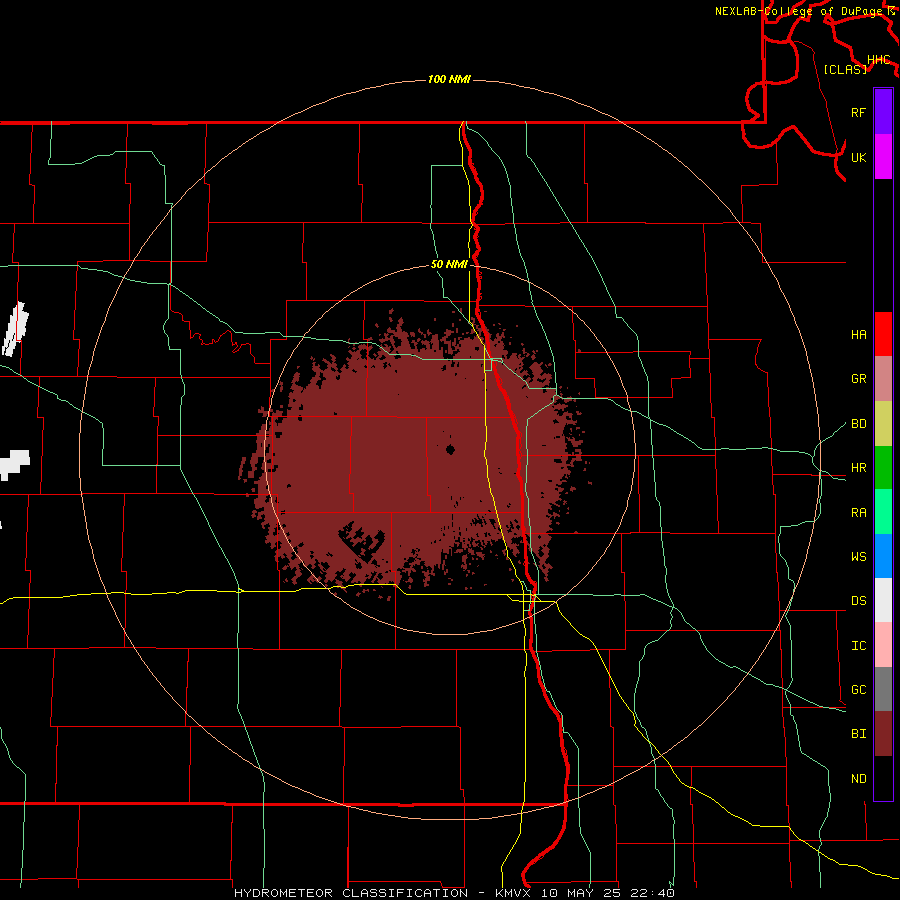The height and width of the screenshot is (900, 900).
Task: Click the UK magenta legend swatch
Action: (883, 157)
